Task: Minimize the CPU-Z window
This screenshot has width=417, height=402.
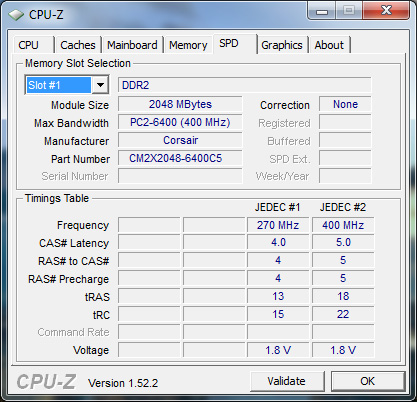Action: pos(322,11)
